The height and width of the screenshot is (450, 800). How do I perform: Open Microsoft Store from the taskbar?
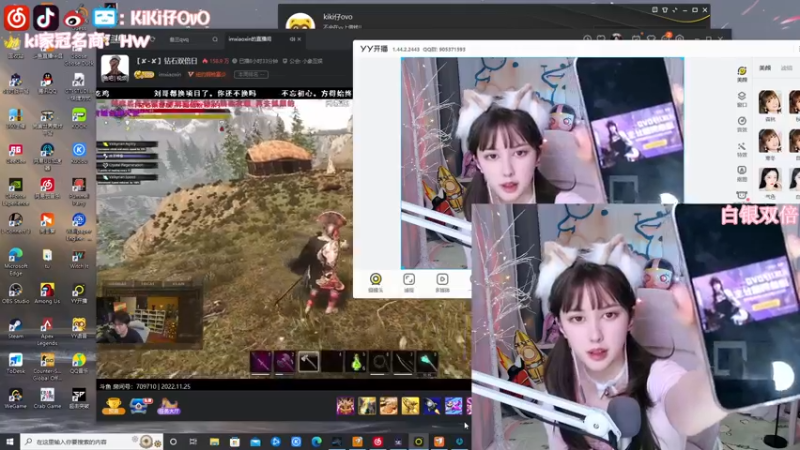click(235, 441)
